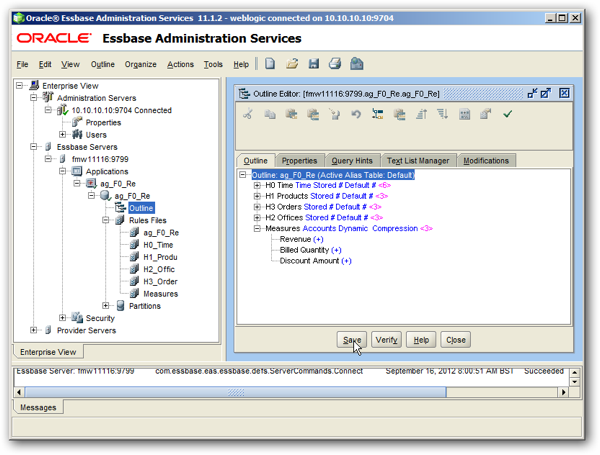Click the Copy icon in Outline Editor toolbar
Image resolution: width=600 pixels, height=455 pixels.
270,114
